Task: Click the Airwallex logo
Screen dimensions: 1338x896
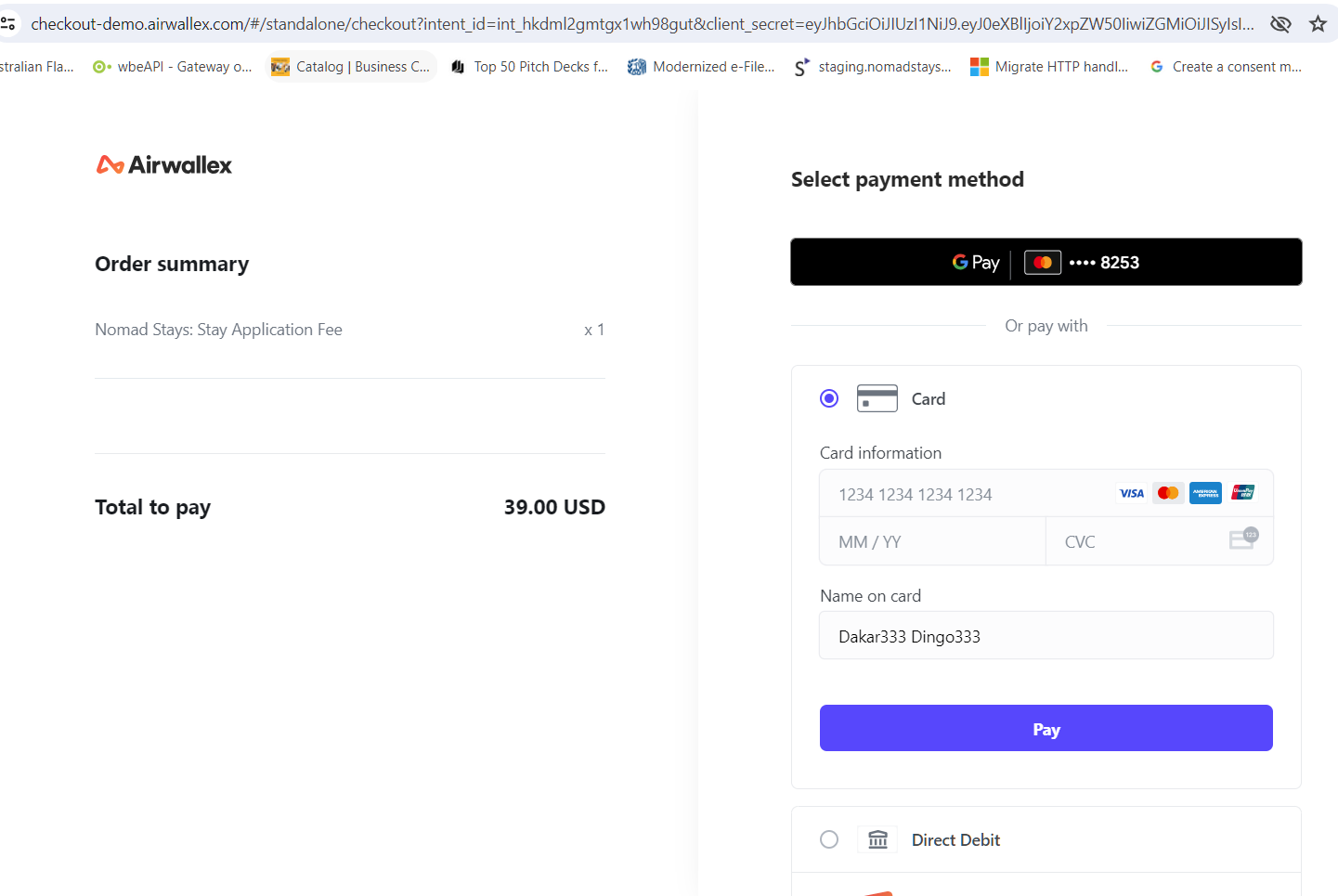Action: coord(164,165)
